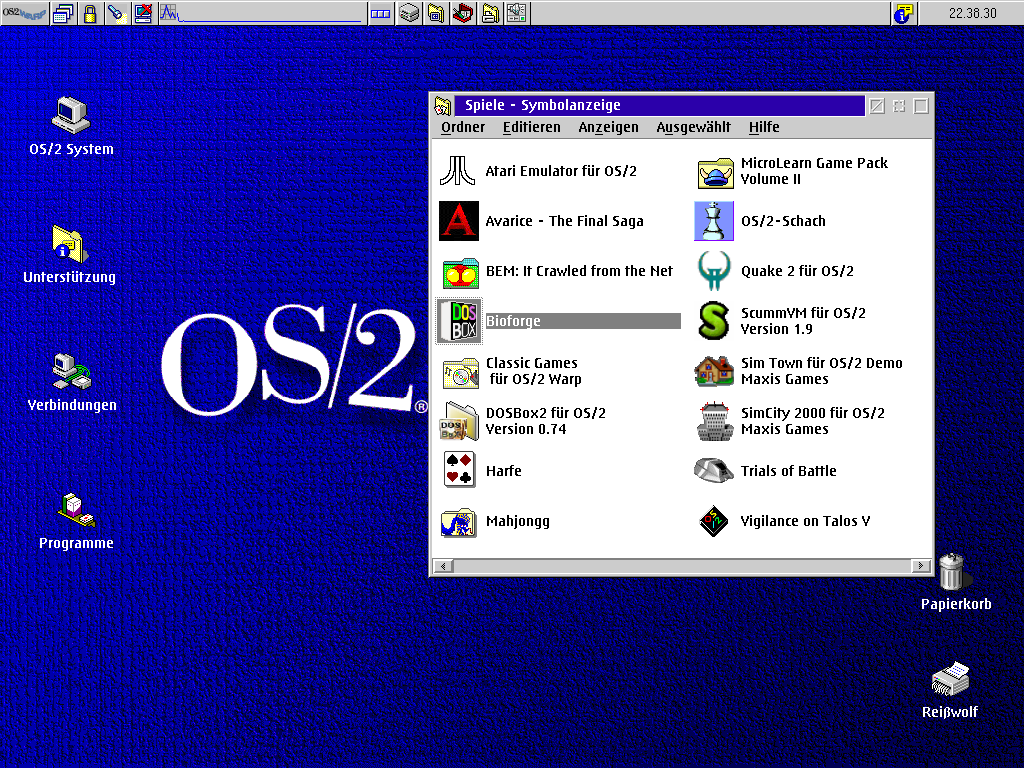Image resolution: width=1024 pixels, height=768 pixels.
Task: Open the Classic Games für OS/2 Warp folder
Action: tap(460, 372)
